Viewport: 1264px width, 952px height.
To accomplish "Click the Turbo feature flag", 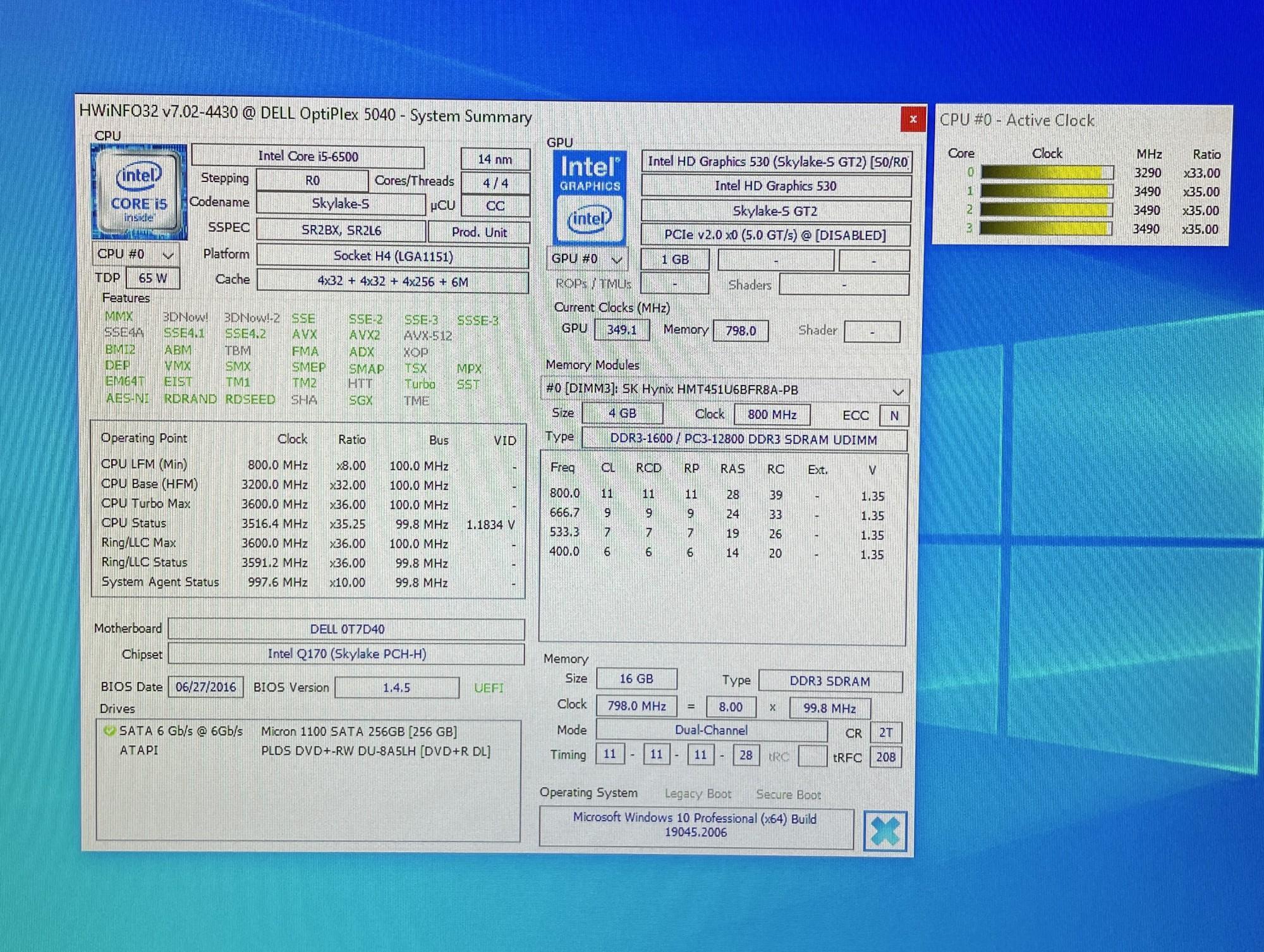I will 420,384.
